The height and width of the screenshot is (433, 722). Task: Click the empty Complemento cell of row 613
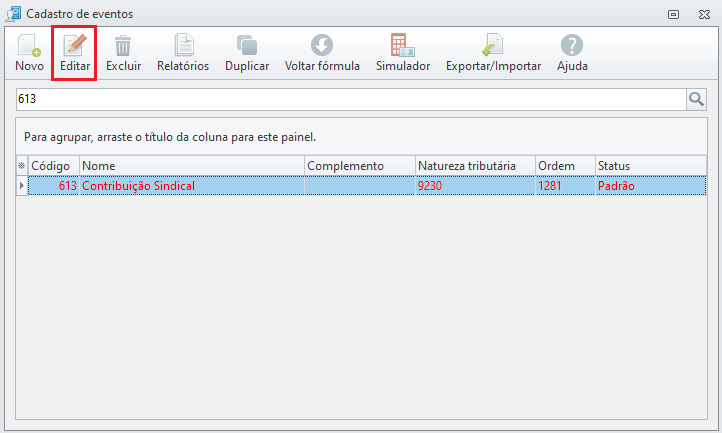click(x=360, y=186)
